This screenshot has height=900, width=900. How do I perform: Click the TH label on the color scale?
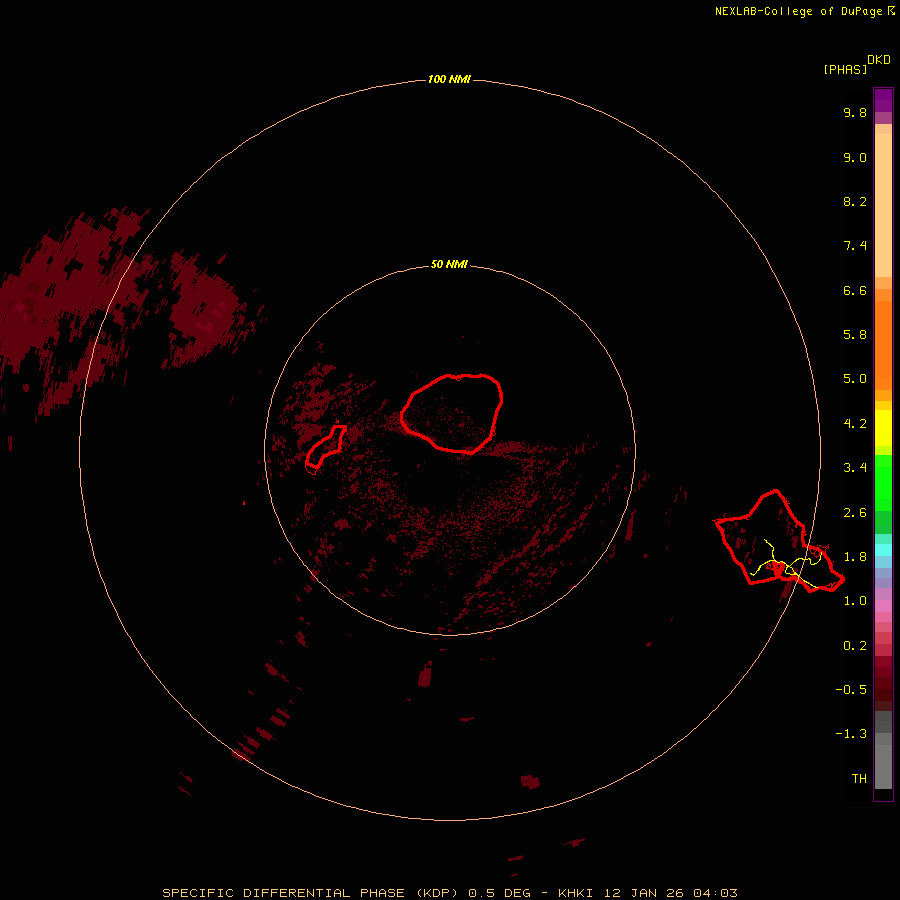(x=859, y=779)
